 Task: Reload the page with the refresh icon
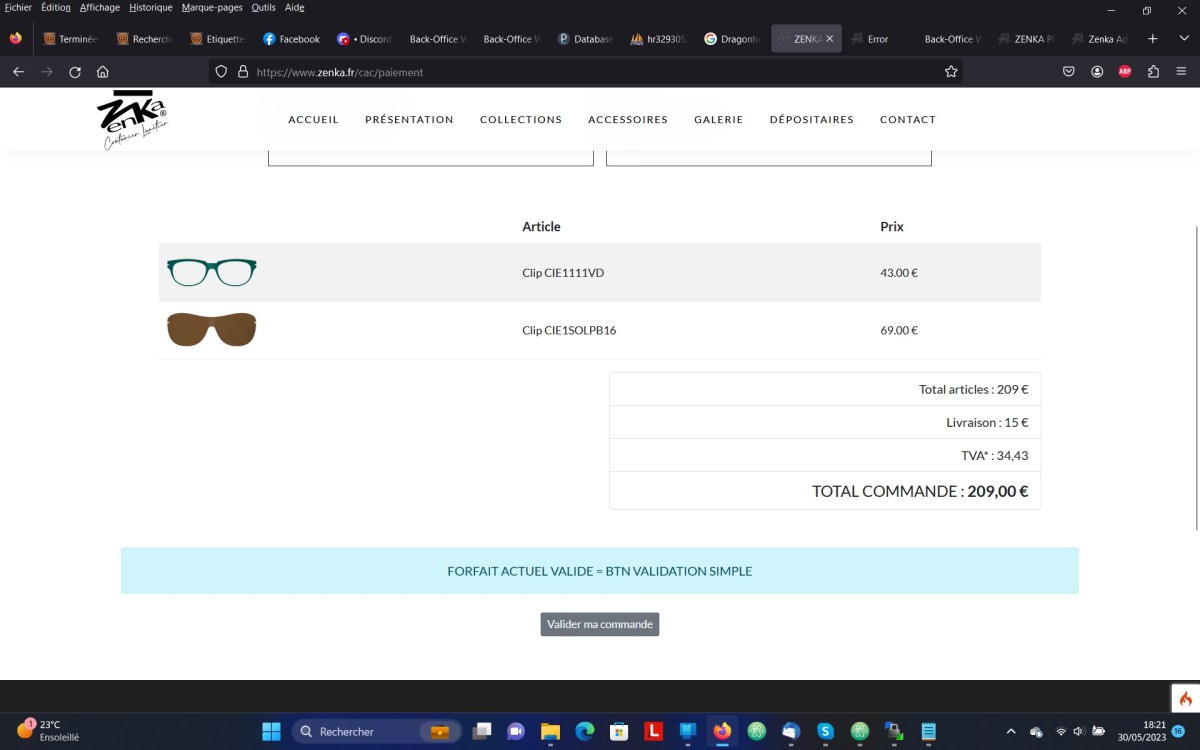(75, 72)
